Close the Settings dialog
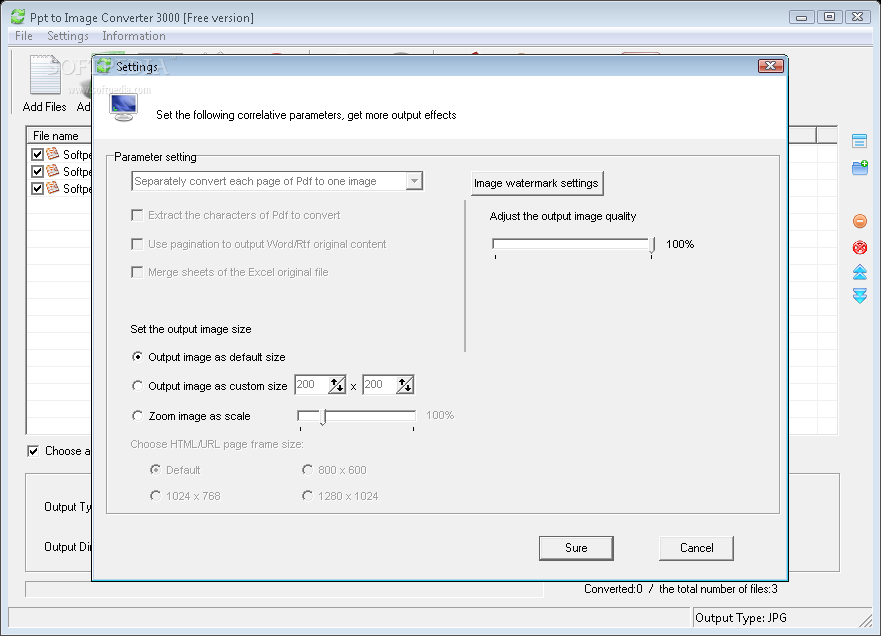This screenshot has width=881, height=636. click(770, 66)
